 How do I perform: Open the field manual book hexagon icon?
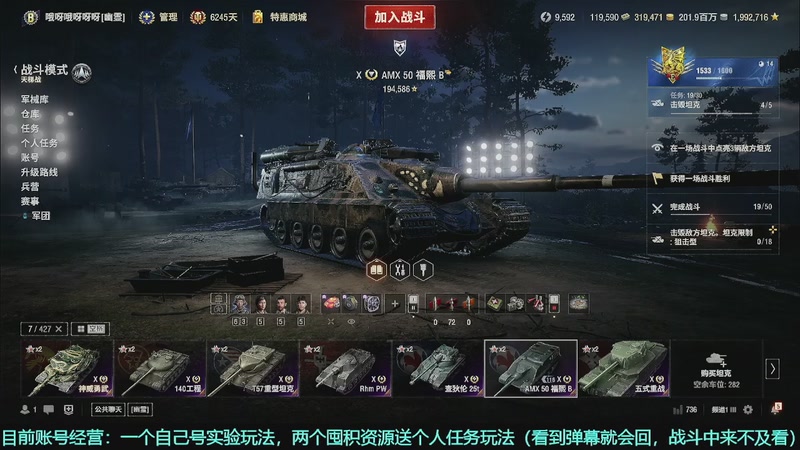376,270
